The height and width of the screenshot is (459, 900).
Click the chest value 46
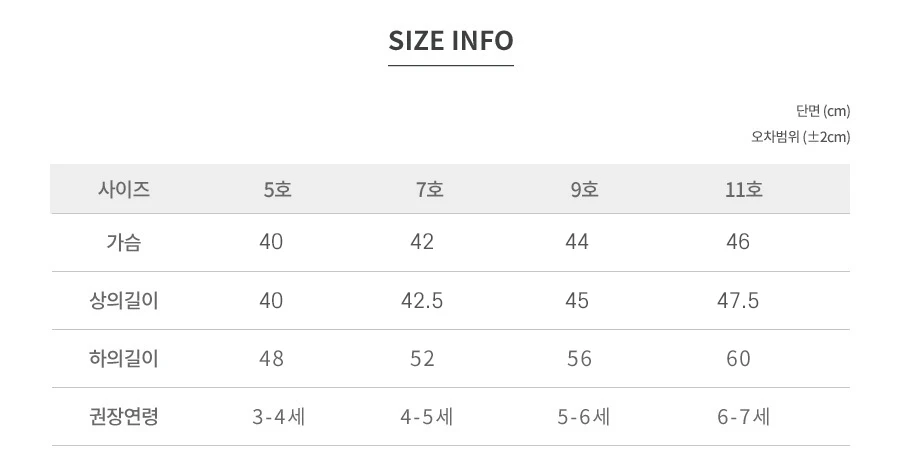(738, 242)
